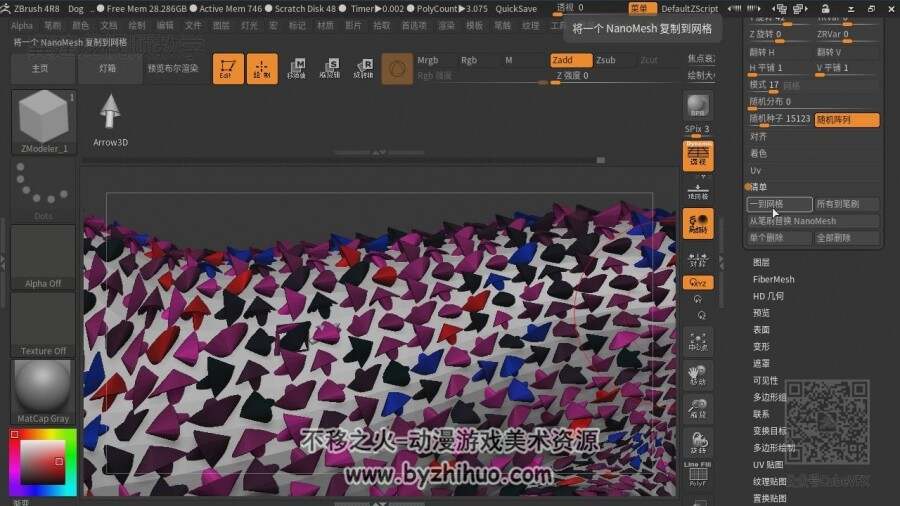
Task: Expand the 对齐 section
Action: tap(758, 137)
